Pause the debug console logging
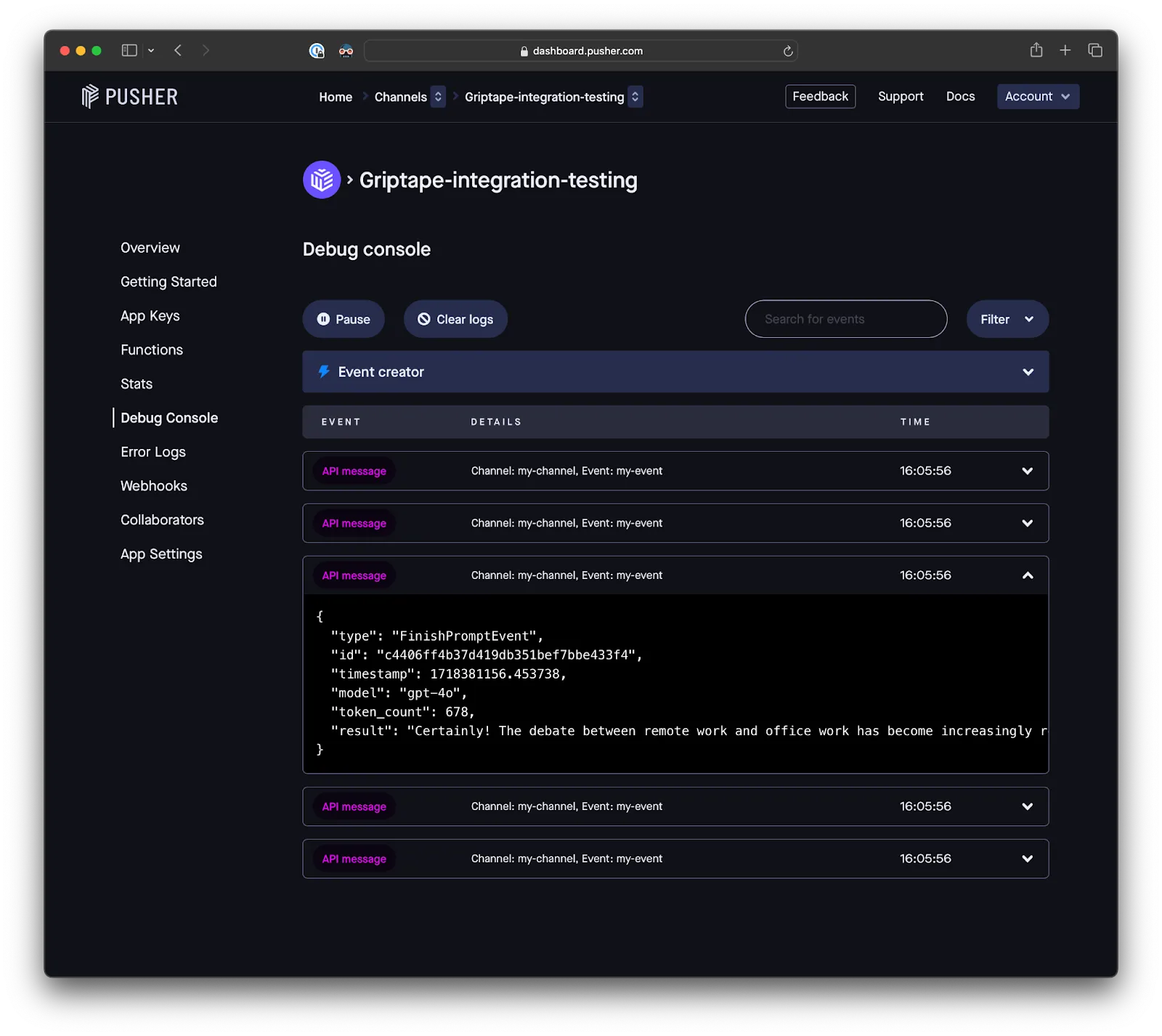 click(344, 319)
